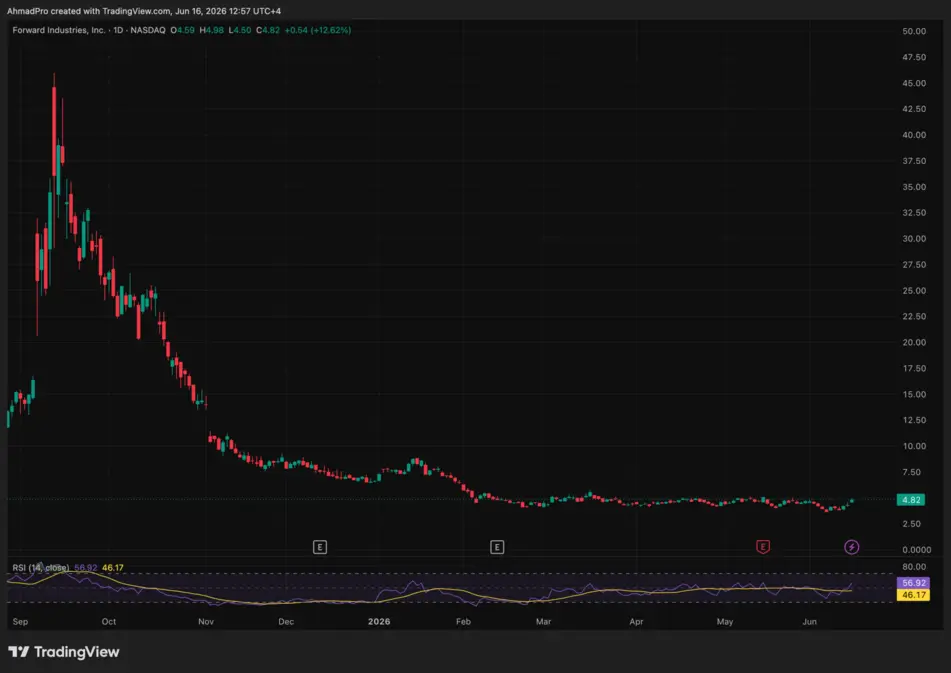Select the green 4.82 current price label
The width and height of the screenshot is (951, 673).
click(911, 500)
